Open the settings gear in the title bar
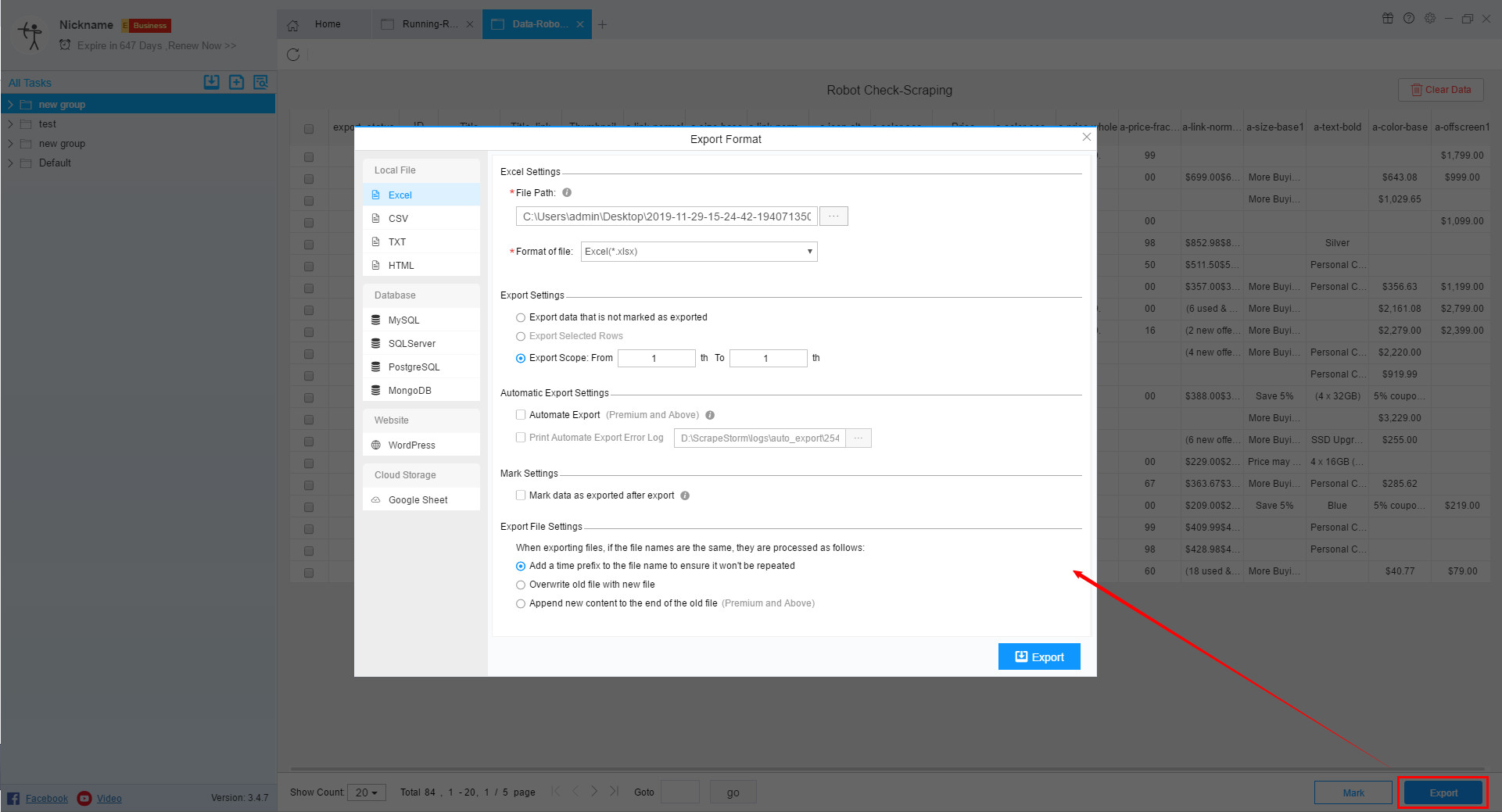The height and width of the screenshot is (812, 1502). coord(1429,18)
